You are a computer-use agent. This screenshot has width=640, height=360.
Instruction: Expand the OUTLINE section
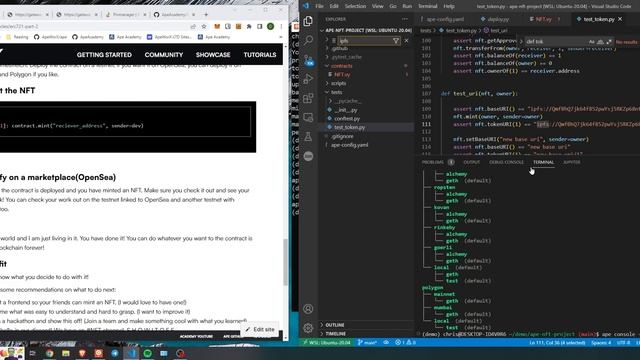pos(335,325)
